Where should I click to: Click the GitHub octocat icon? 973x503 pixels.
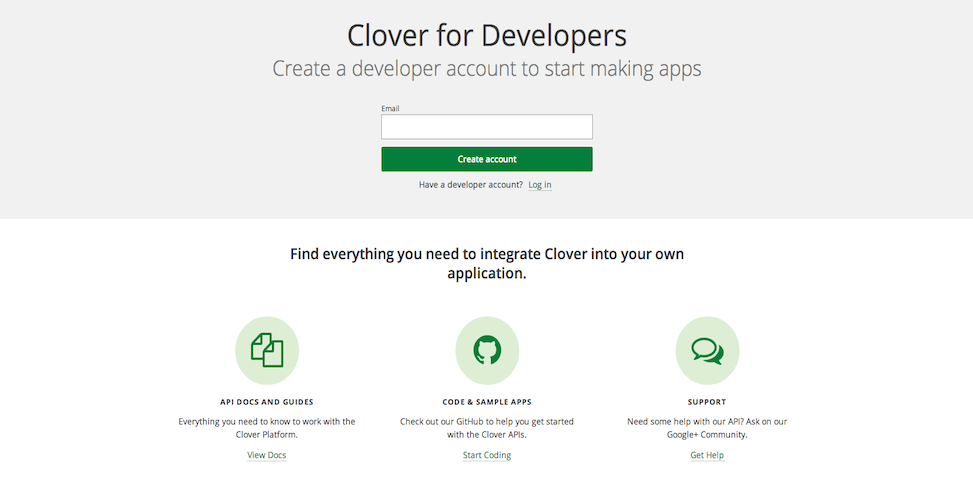(487, 350)
